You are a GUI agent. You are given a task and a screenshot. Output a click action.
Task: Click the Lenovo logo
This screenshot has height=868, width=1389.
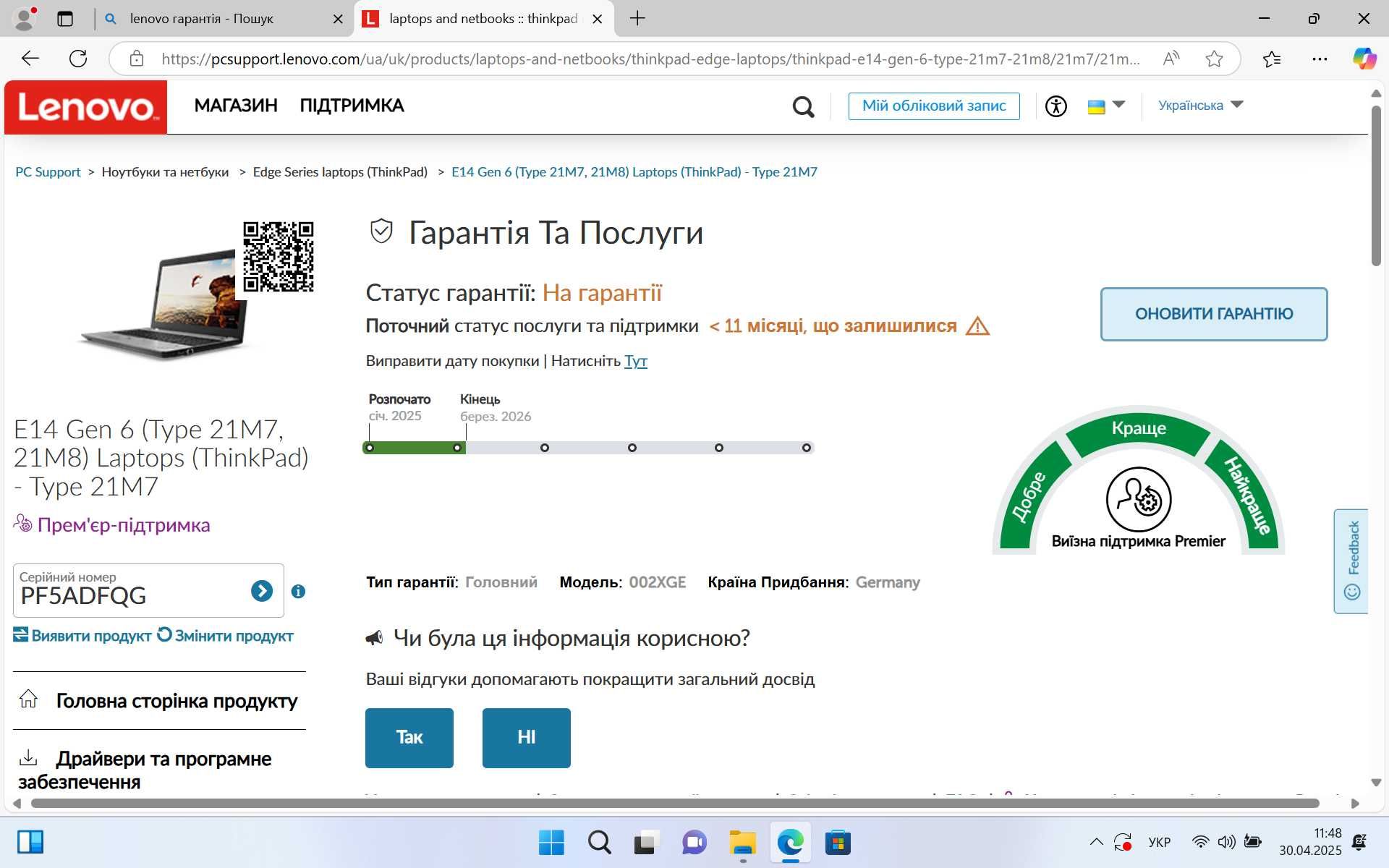coord(85,107)
